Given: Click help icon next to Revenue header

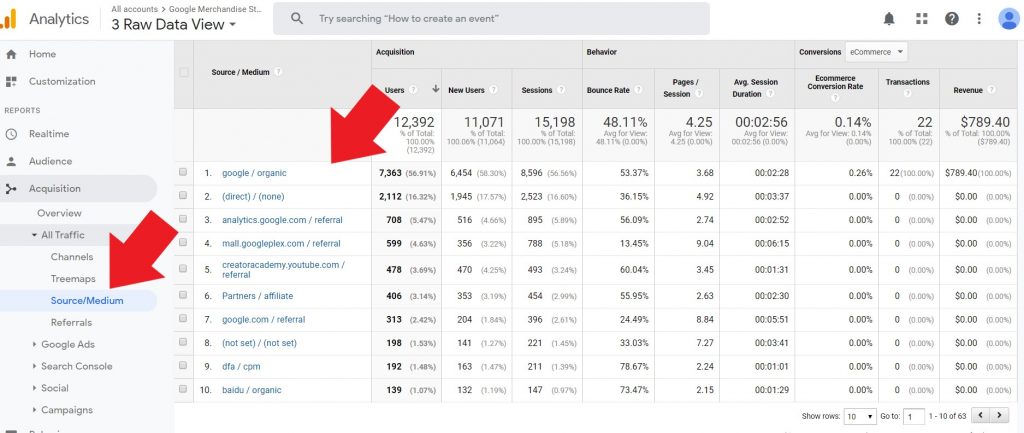Looking at the screenshot, I should click(x=992, y=90).
